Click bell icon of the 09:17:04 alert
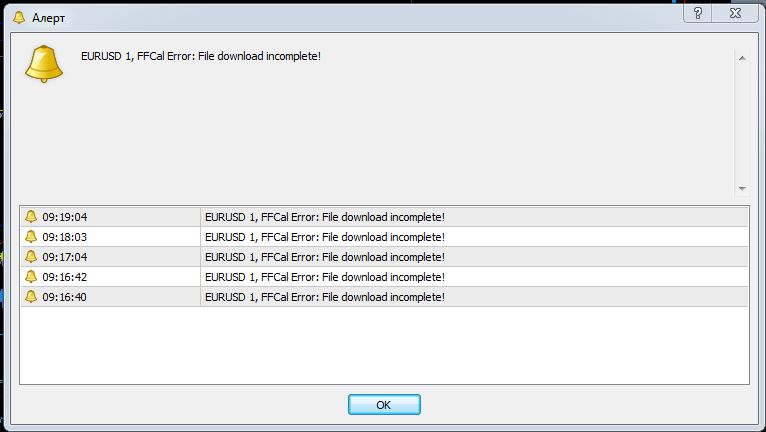The image size is (766, 432). [31, 257]
